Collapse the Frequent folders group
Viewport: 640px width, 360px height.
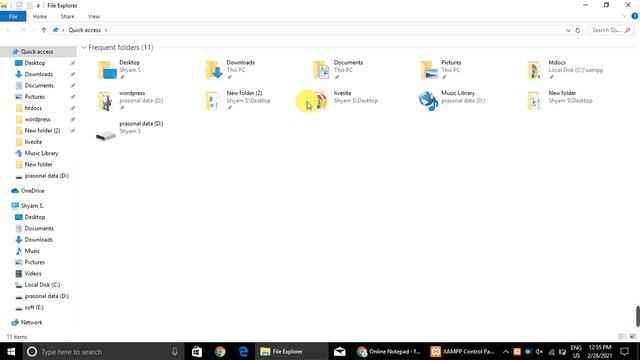tap(84, 47)
